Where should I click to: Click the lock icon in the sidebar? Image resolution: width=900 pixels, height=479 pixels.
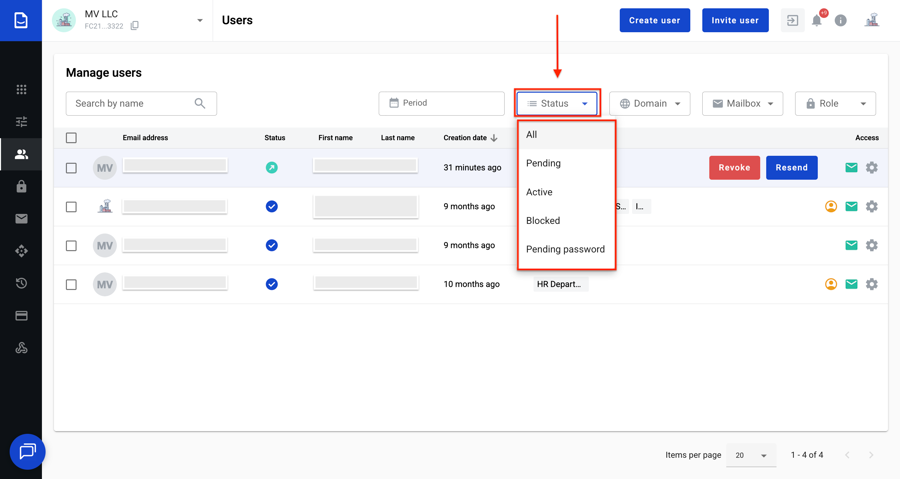click(21, 187)
